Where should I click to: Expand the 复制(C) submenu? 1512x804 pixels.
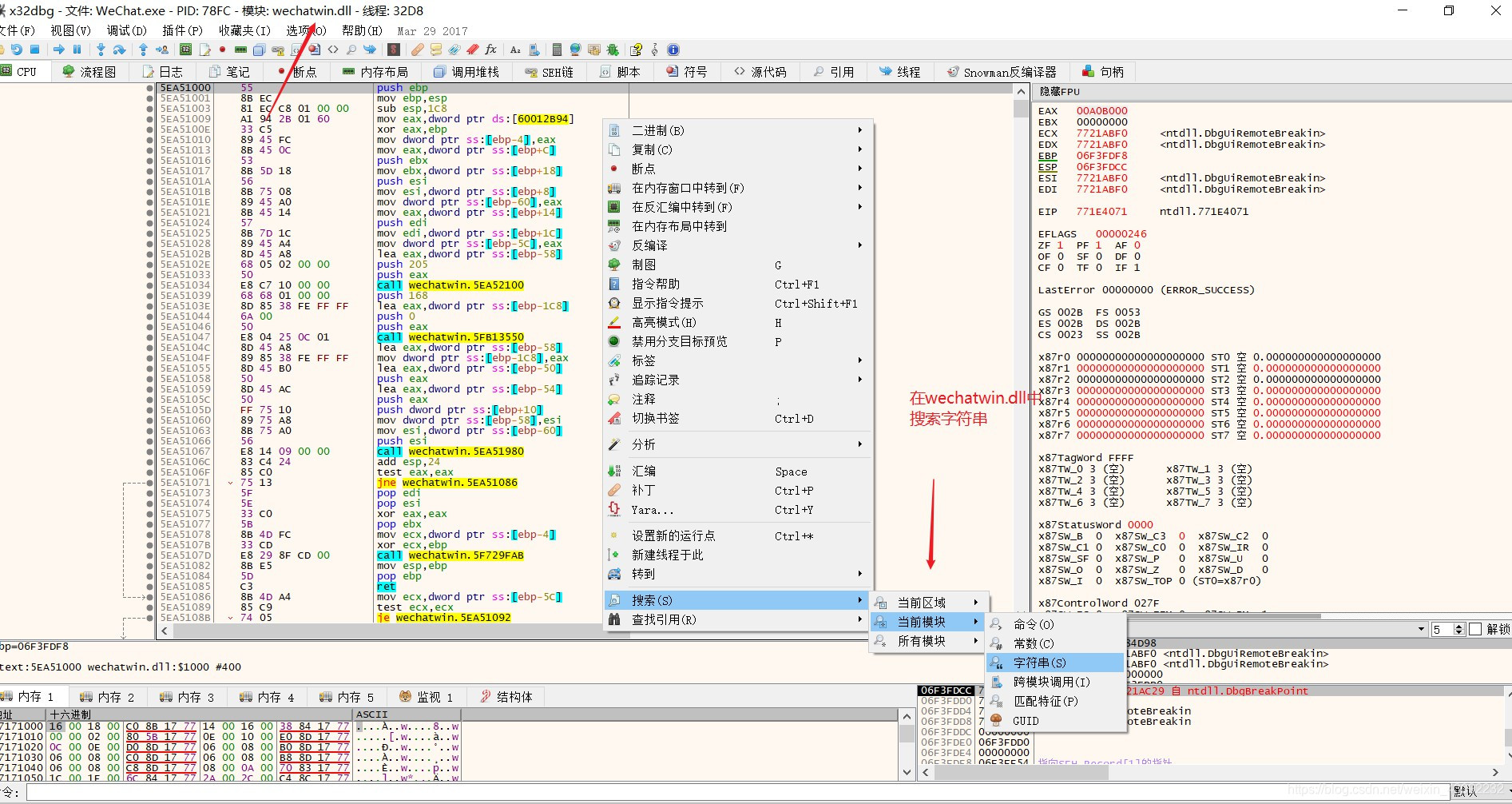point(739,149)
